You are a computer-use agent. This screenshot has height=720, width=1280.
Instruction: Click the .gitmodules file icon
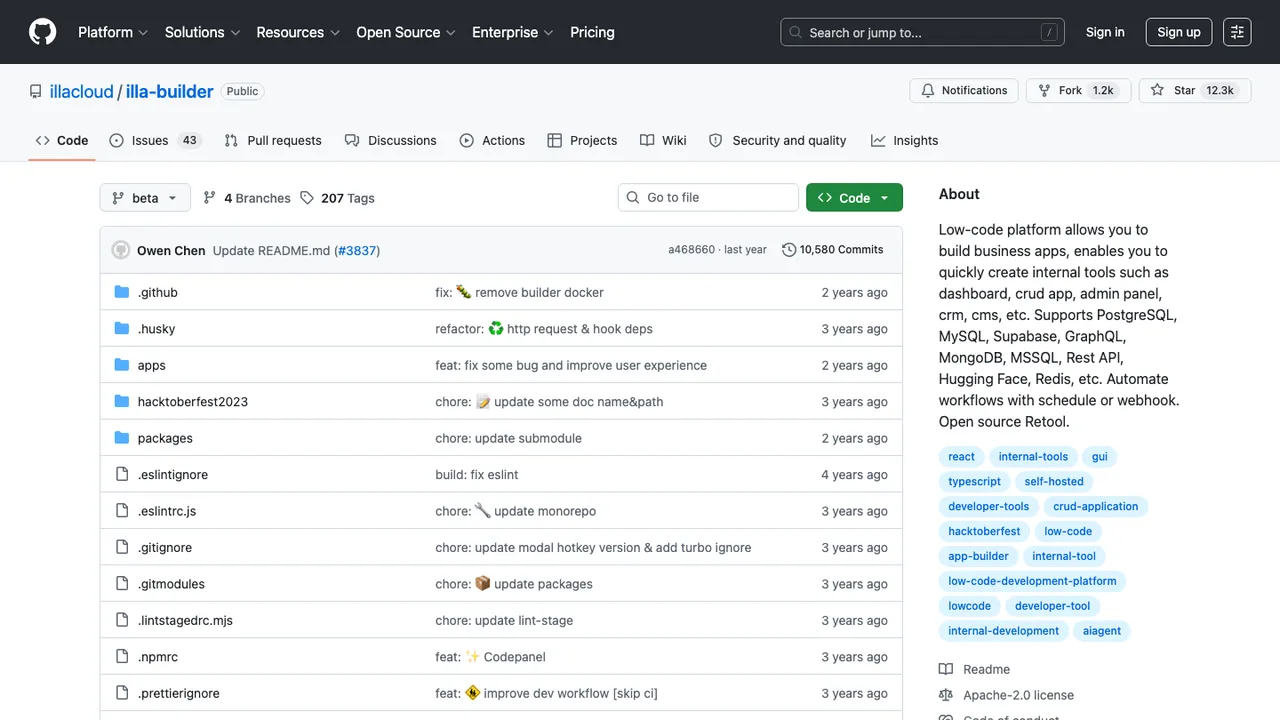(122, 584)
